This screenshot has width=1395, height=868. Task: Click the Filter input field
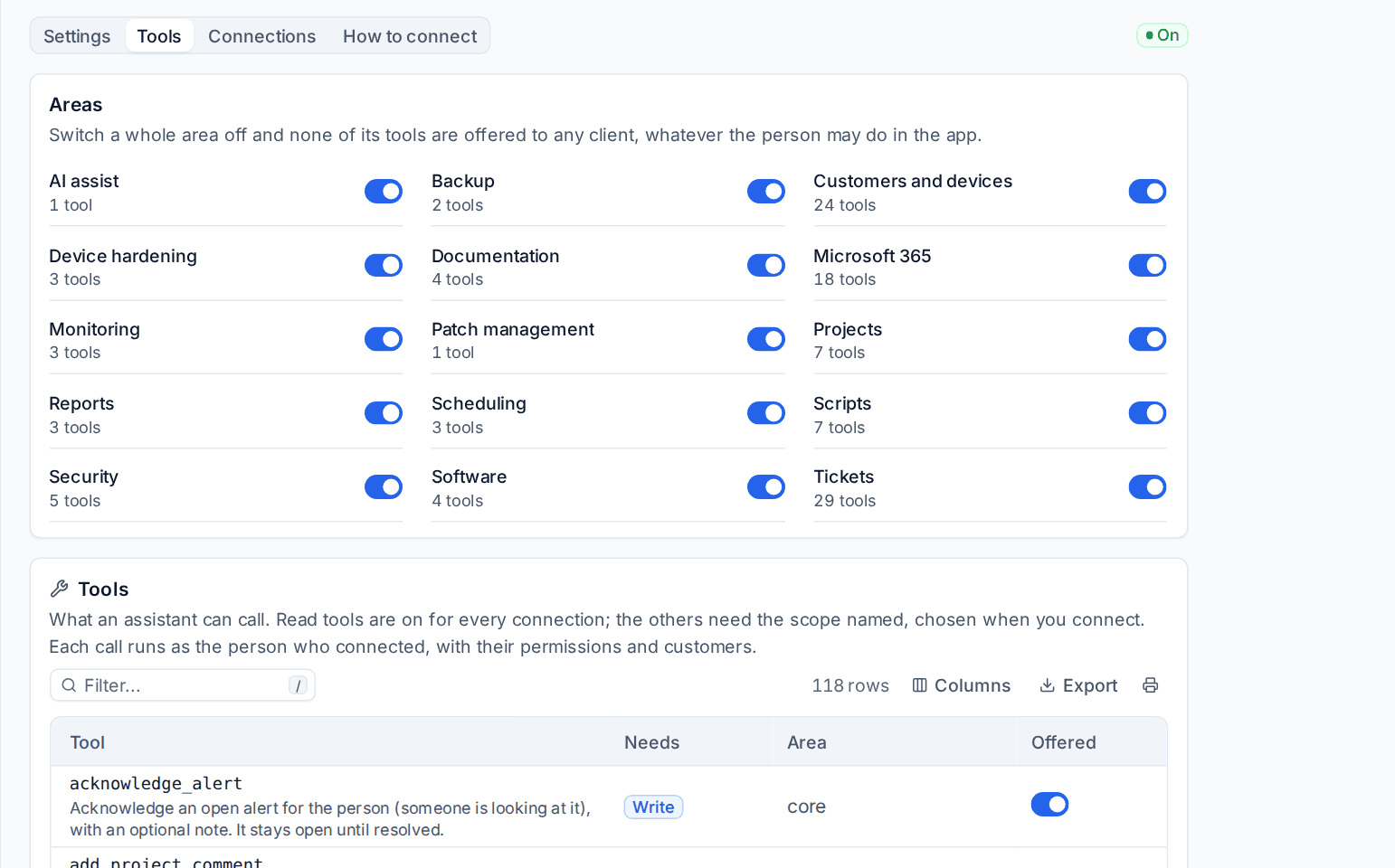click(183, 685)
